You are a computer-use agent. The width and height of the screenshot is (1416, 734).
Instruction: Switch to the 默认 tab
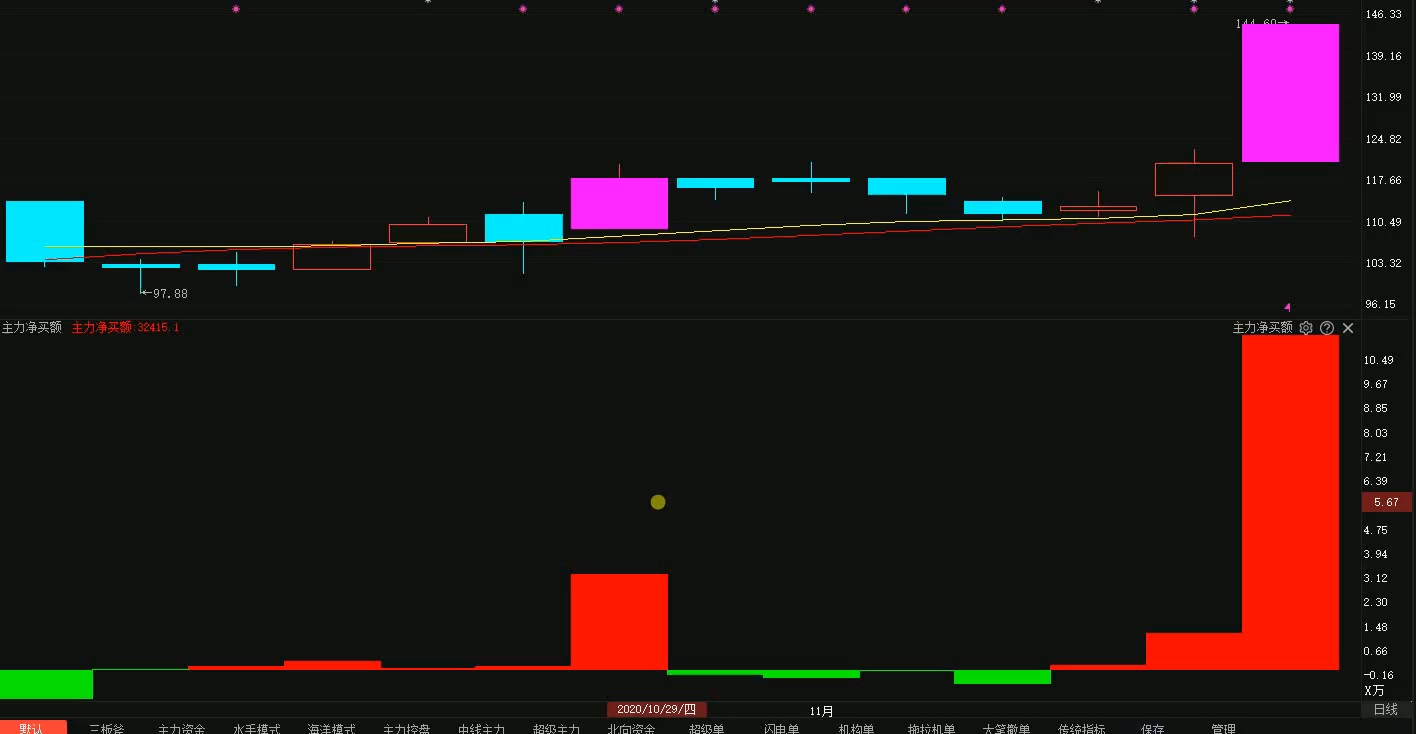coord(32,728)
